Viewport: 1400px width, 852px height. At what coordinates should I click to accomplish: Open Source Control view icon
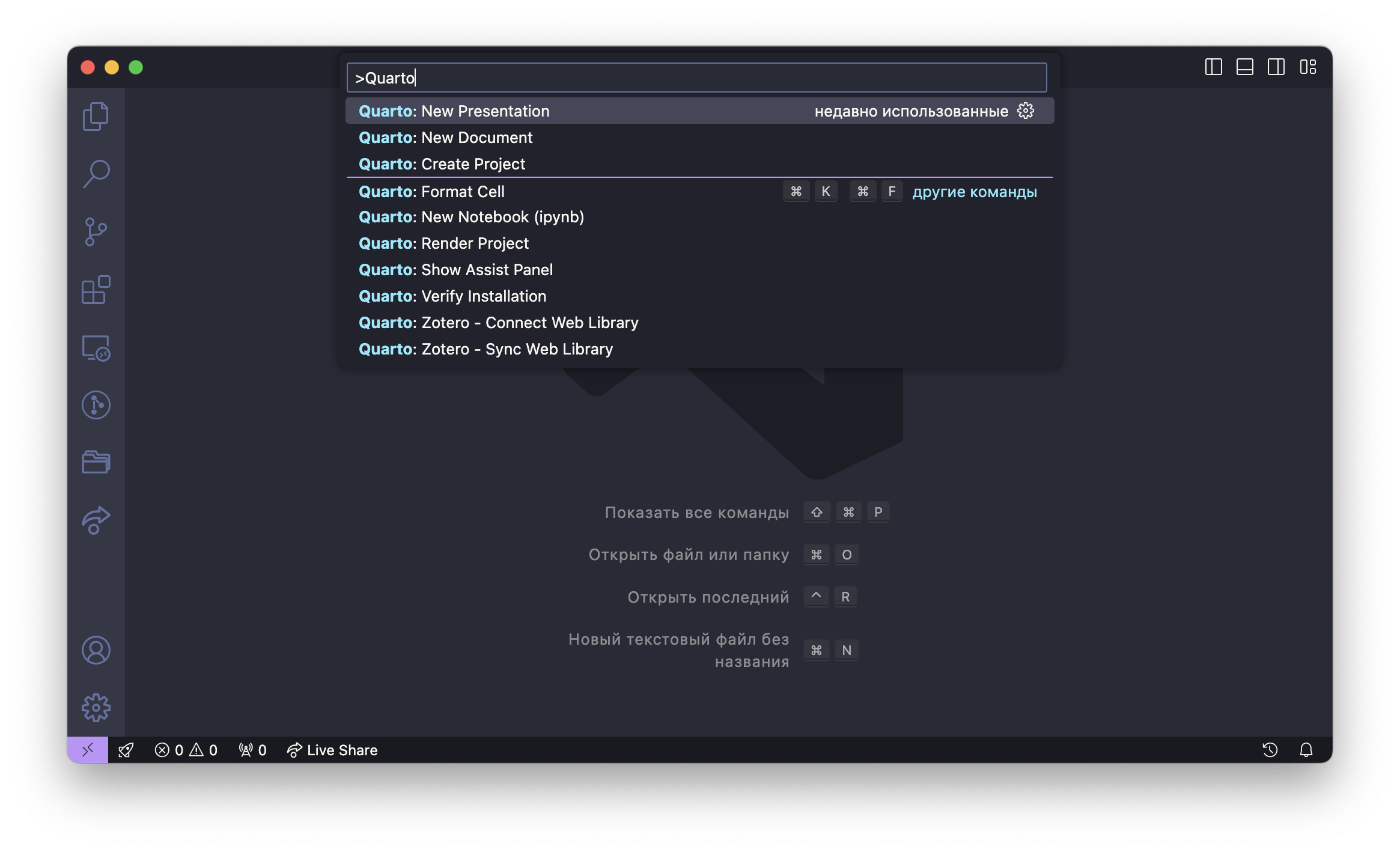96,232
